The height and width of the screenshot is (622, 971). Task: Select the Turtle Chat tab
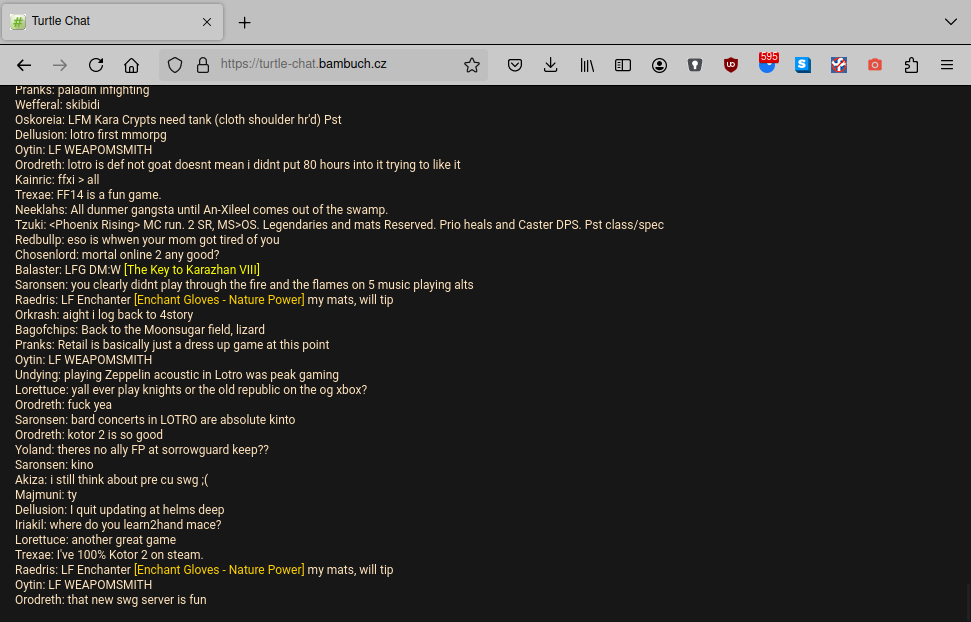point(113,22)
